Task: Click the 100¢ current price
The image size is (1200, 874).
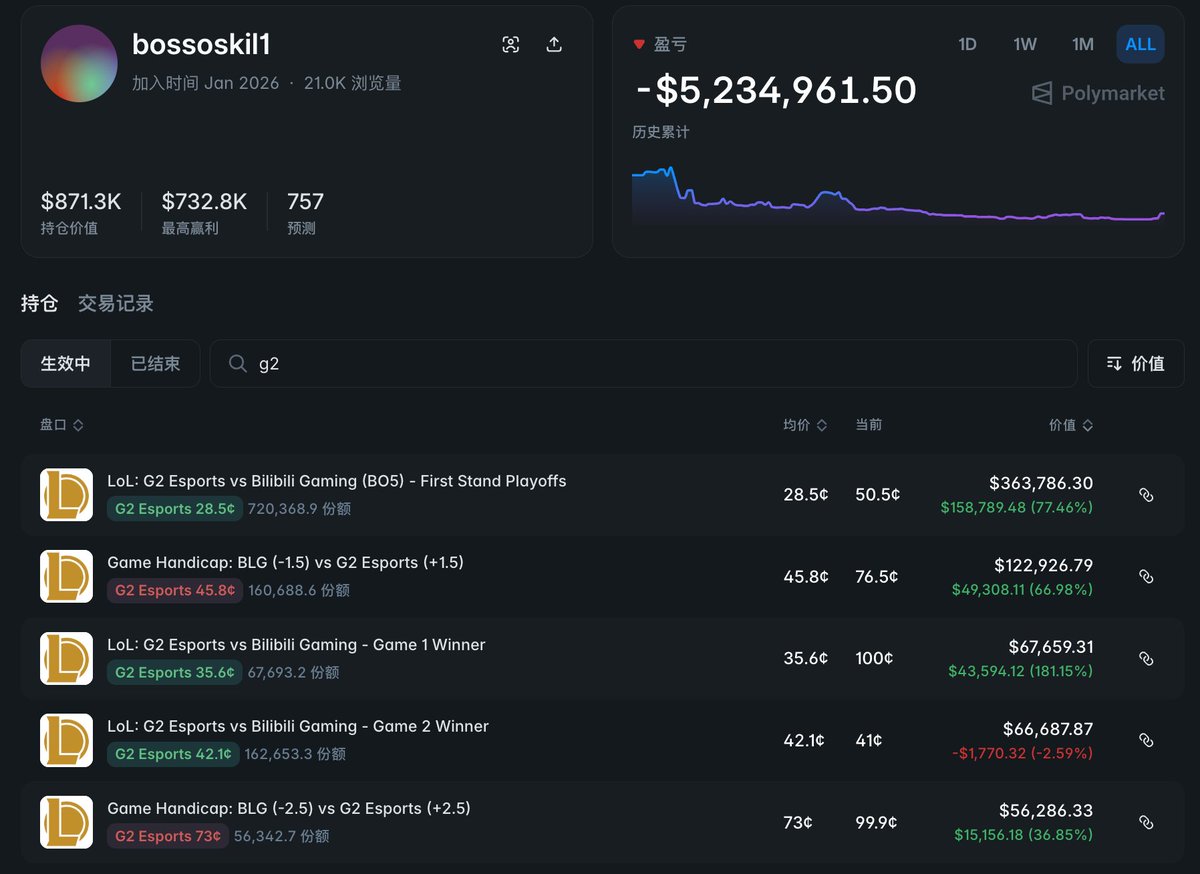Action: 874,659
